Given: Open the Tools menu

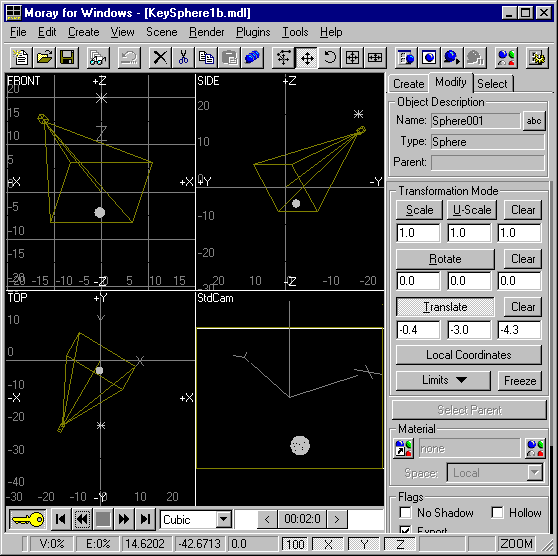Looking at the screenshot, I should point(295,32).
